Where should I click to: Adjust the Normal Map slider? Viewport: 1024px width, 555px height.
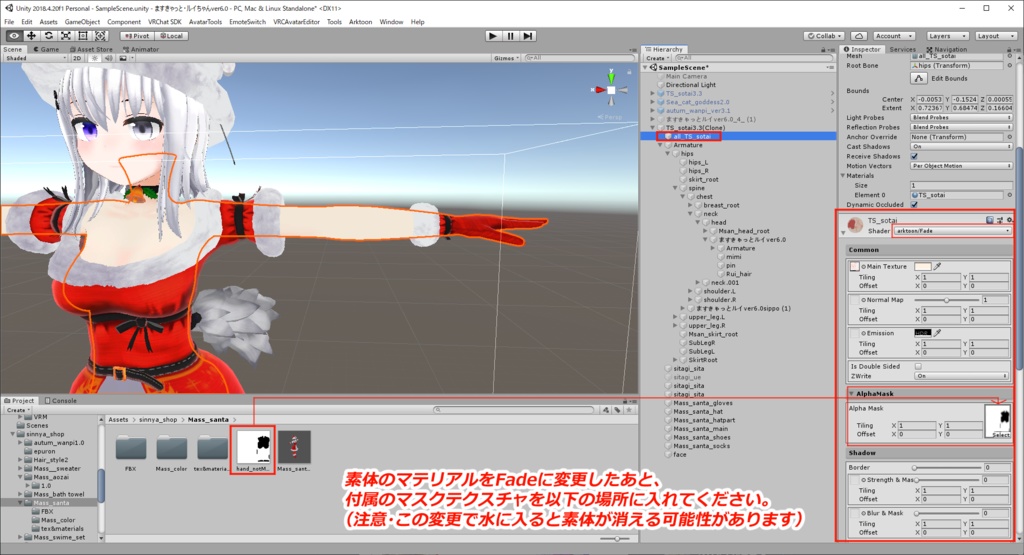point(947,300)
